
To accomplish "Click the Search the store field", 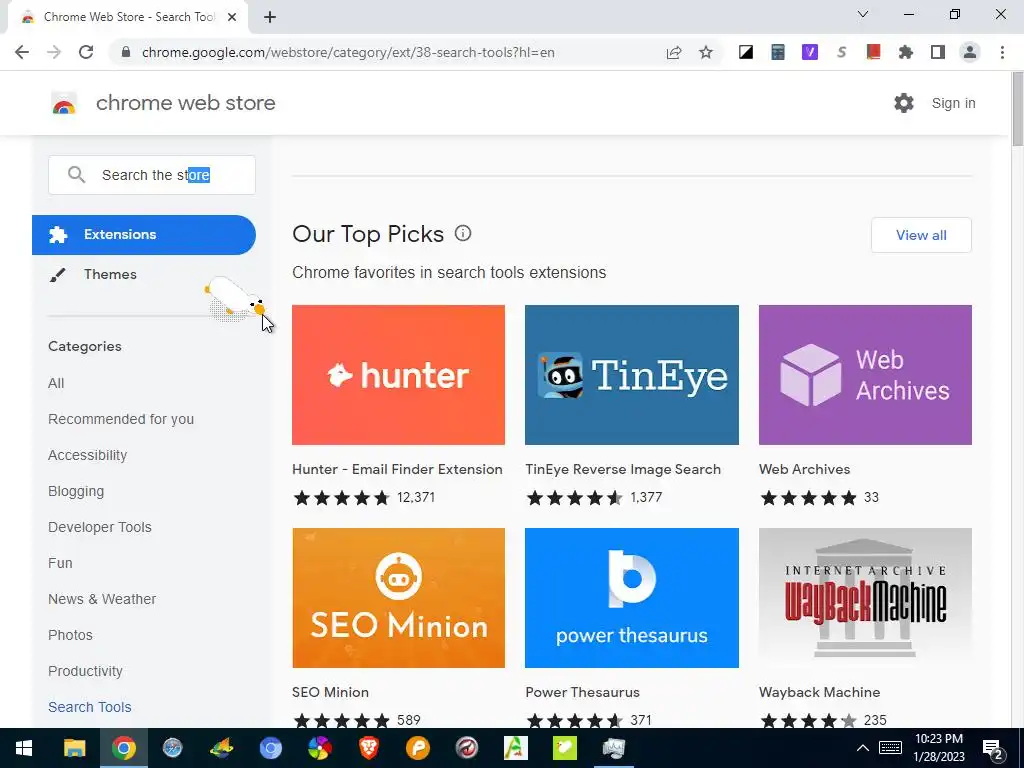I will click(152, 174).
